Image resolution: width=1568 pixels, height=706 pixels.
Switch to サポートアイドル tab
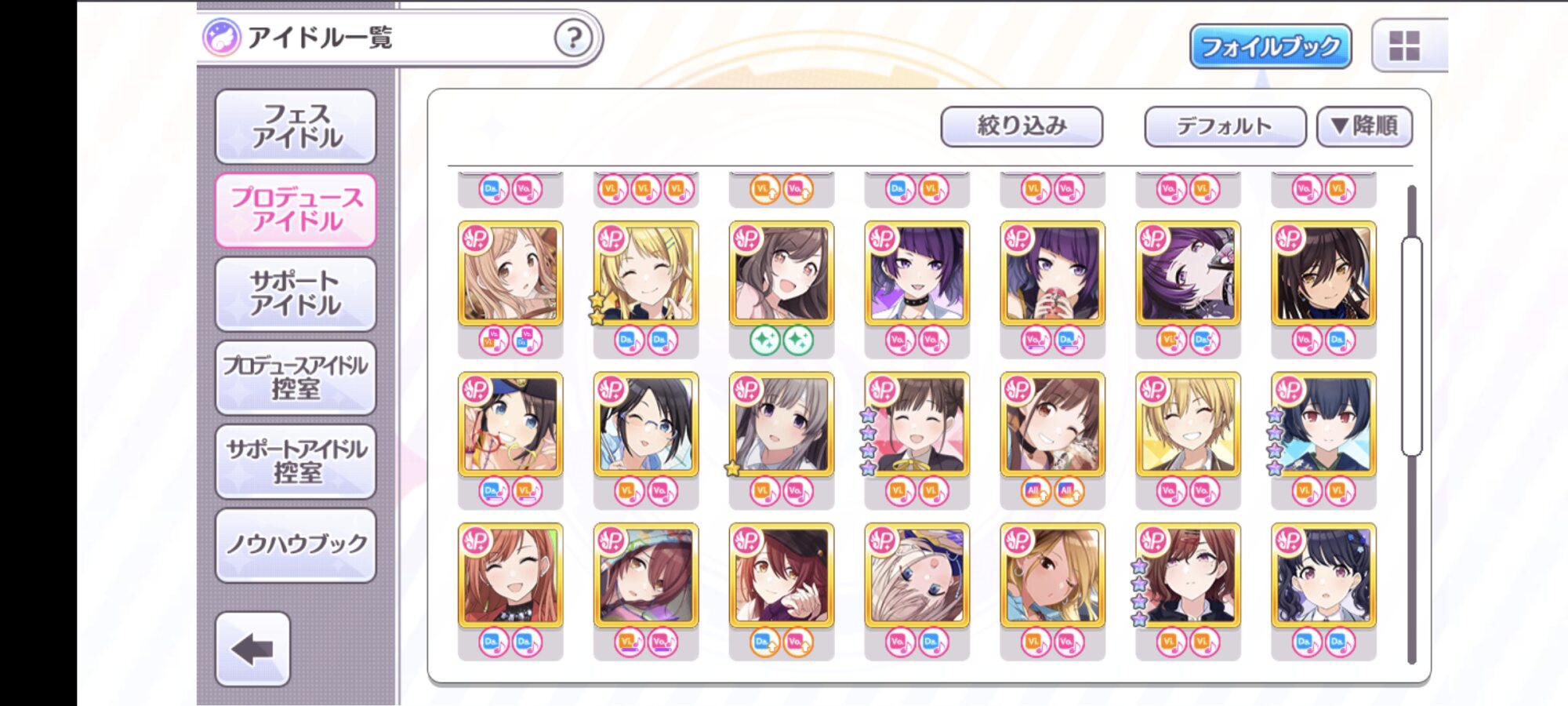[x=296, y=293]
